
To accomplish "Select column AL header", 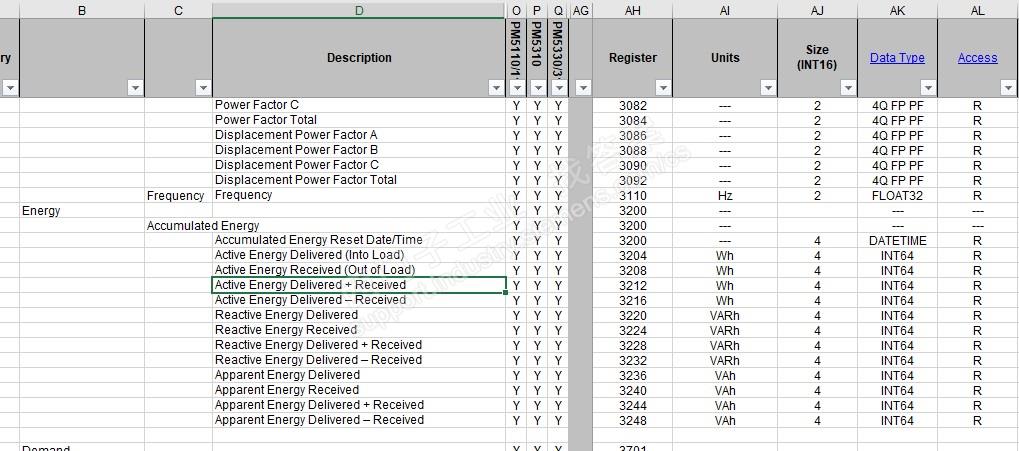I will (977, 10).
